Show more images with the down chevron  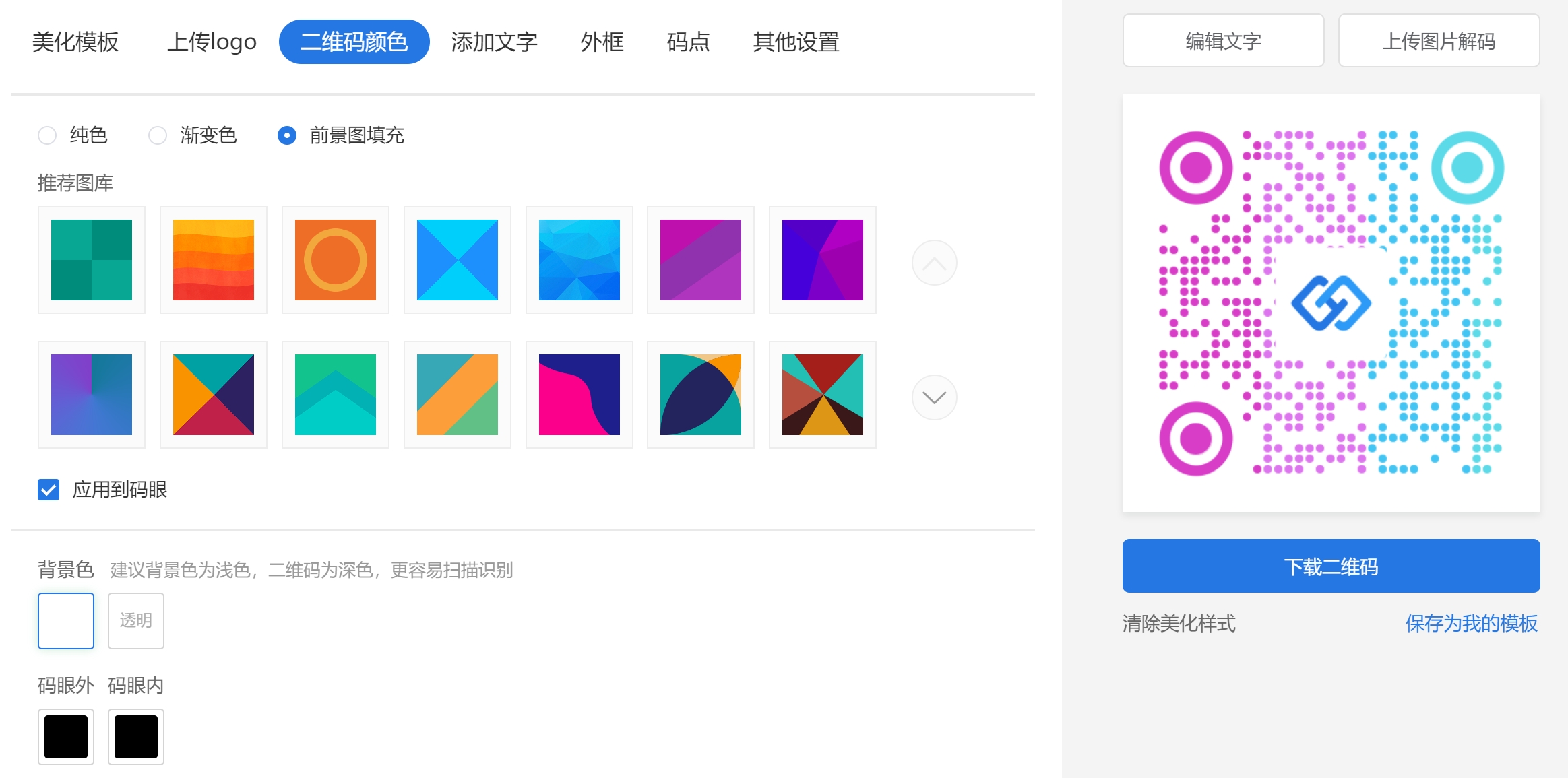point(935,397)
